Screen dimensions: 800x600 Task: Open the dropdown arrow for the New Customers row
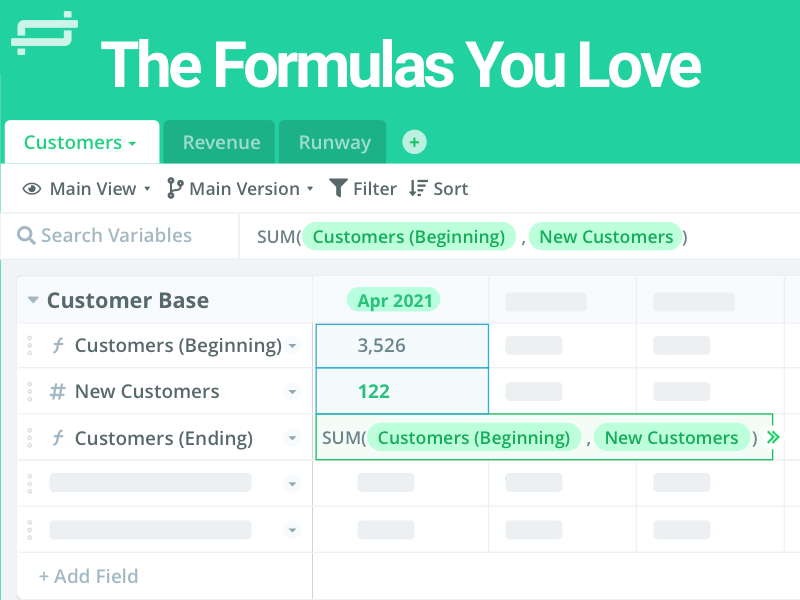pyautogui.click(x=292, y=392)
